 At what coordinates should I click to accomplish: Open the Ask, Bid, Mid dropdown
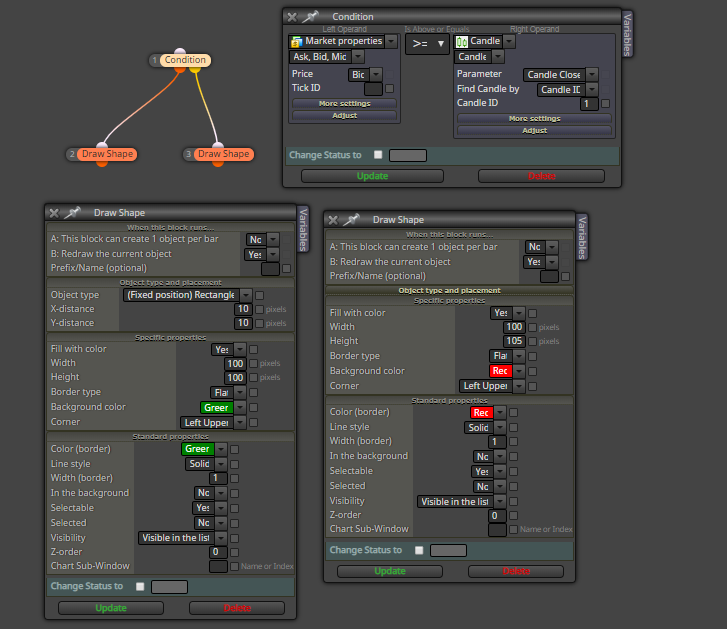(358, 57)
